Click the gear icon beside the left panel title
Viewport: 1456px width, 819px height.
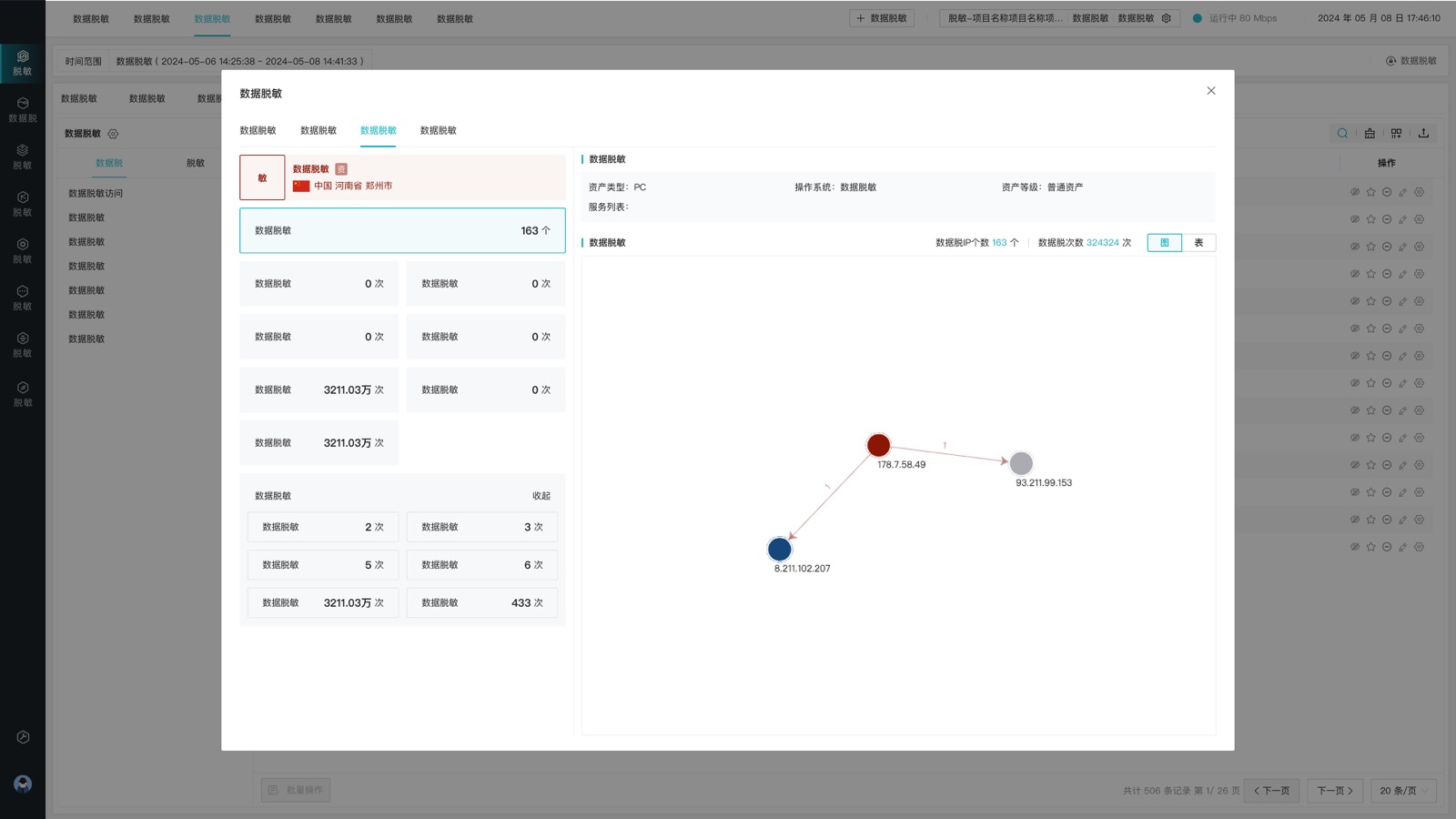tap(113, 134)
